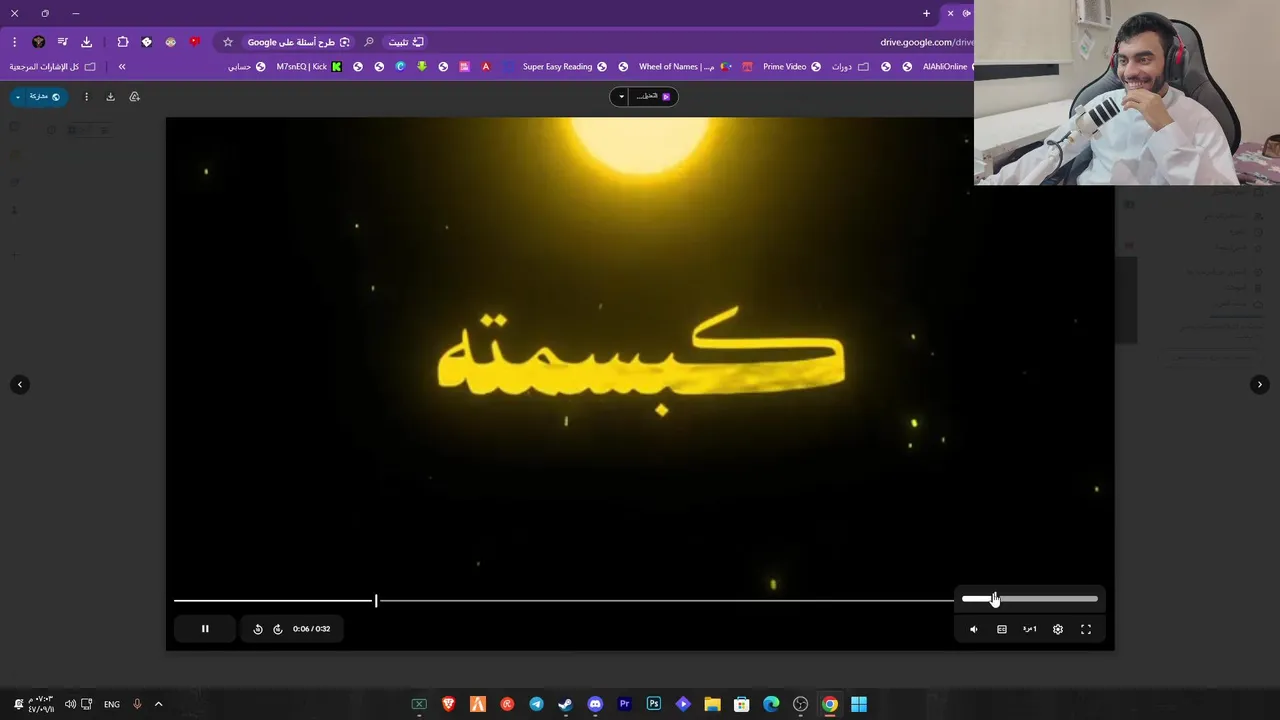Open the taskbar clock and date
The height and width of the screenshot is (720, 1280).
point(41,704)
